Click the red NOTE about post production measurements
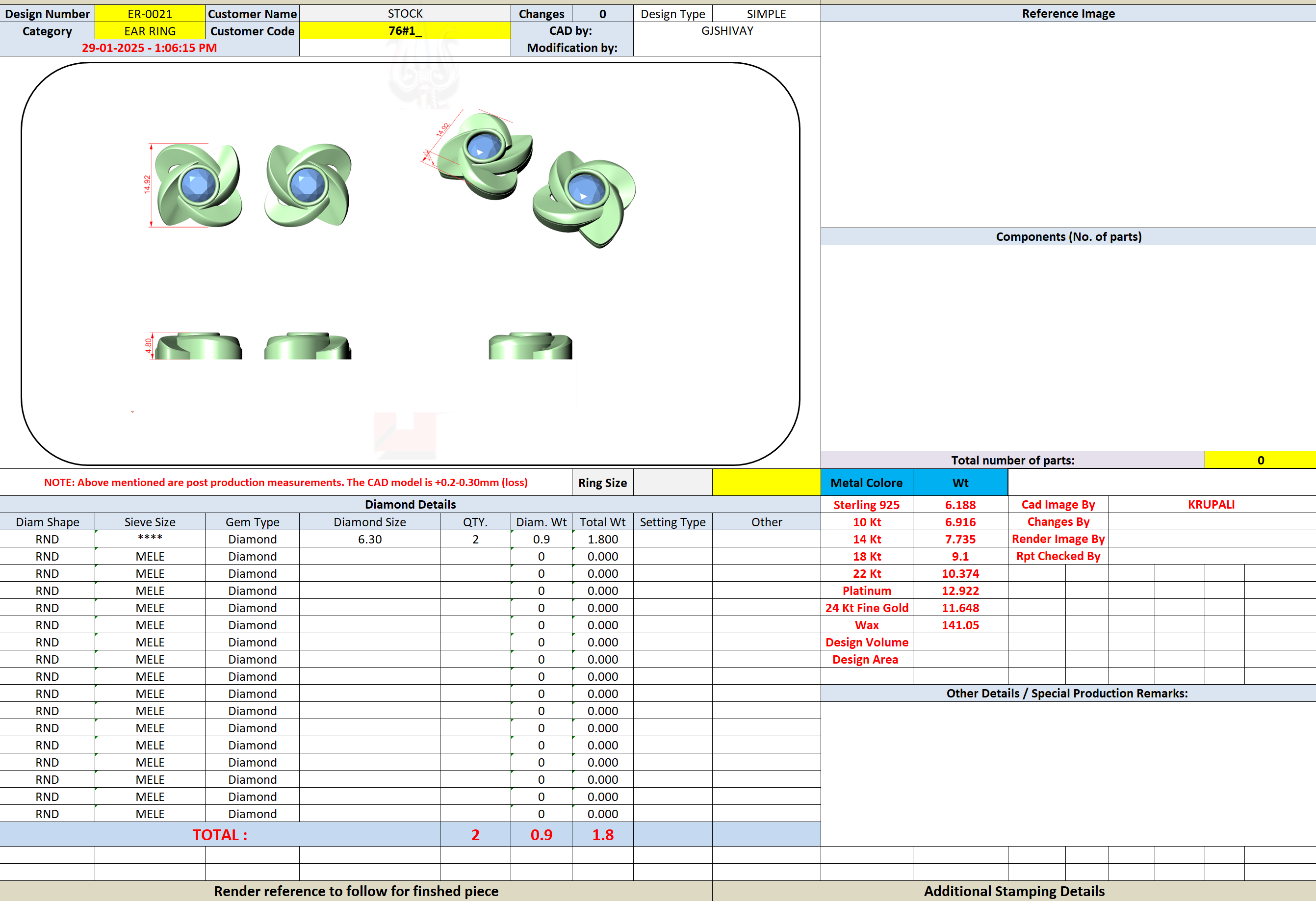1316x901 pixels. (x=286, y=483)
